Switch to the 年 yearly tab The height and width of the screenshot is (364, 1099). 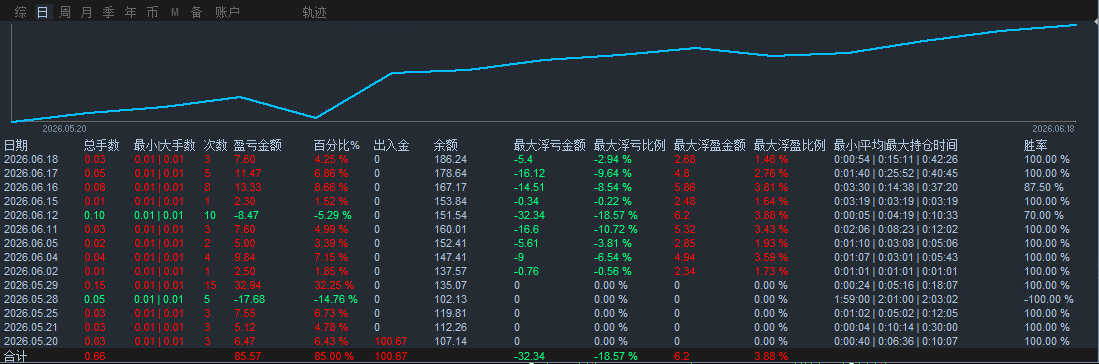coord(130,12)
